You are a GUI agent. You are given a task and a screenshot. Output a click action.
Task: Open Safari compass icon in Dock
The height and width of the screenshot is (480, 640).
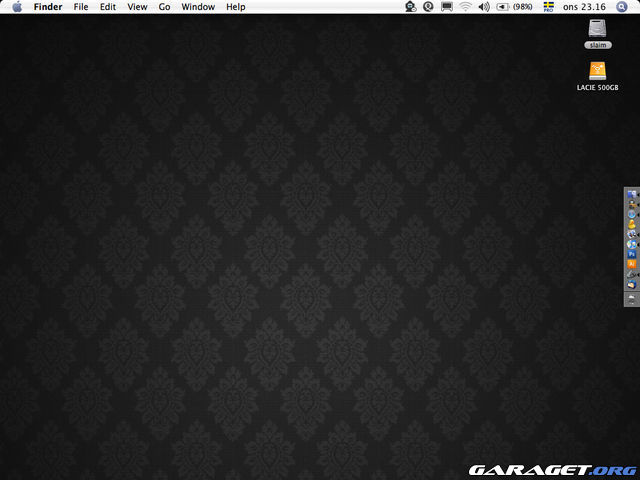(632, 214)
